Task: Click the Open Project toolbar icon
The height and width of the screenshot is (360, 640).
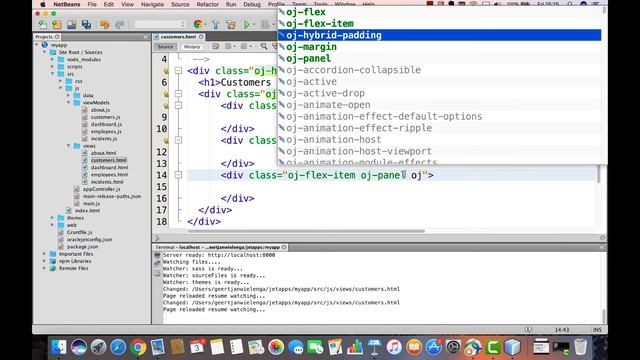Action: pos(71,25)
